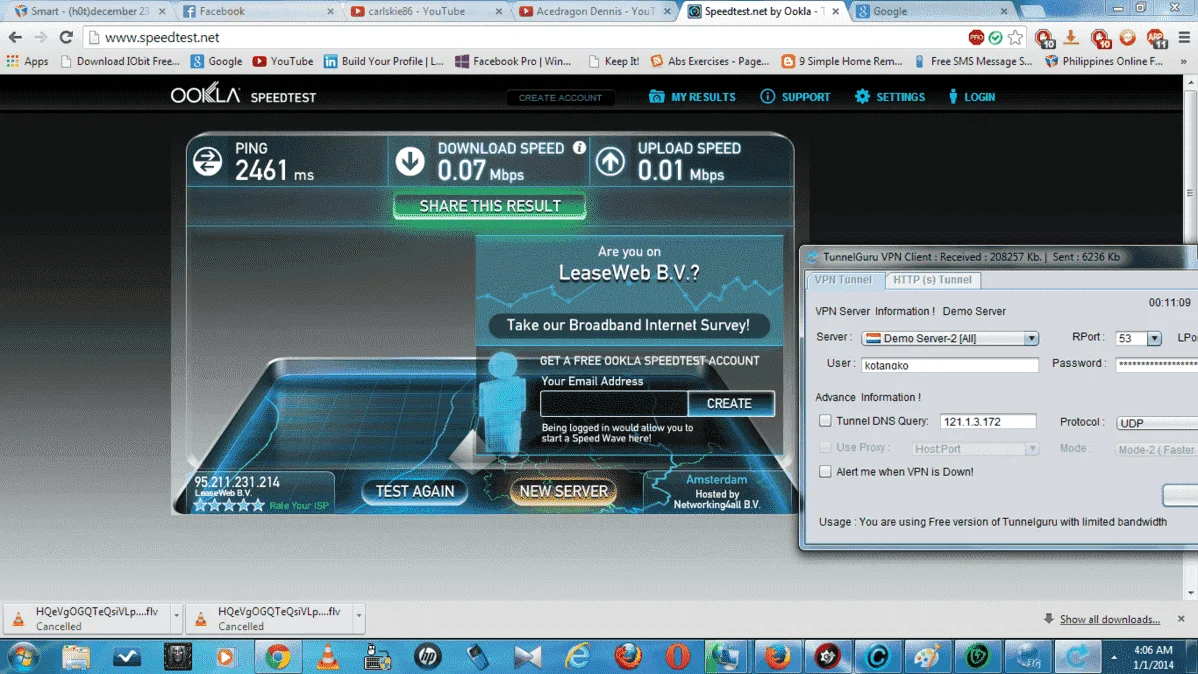Click the NEW SERVER button
Image resolution: width=1198 pixels, height=674 pixels.
tap(564, 491)
